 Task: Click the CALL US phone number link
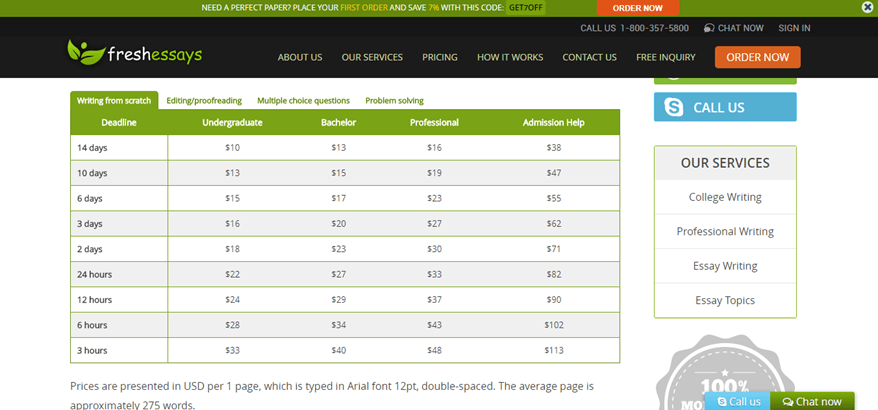tap(634, 28)
